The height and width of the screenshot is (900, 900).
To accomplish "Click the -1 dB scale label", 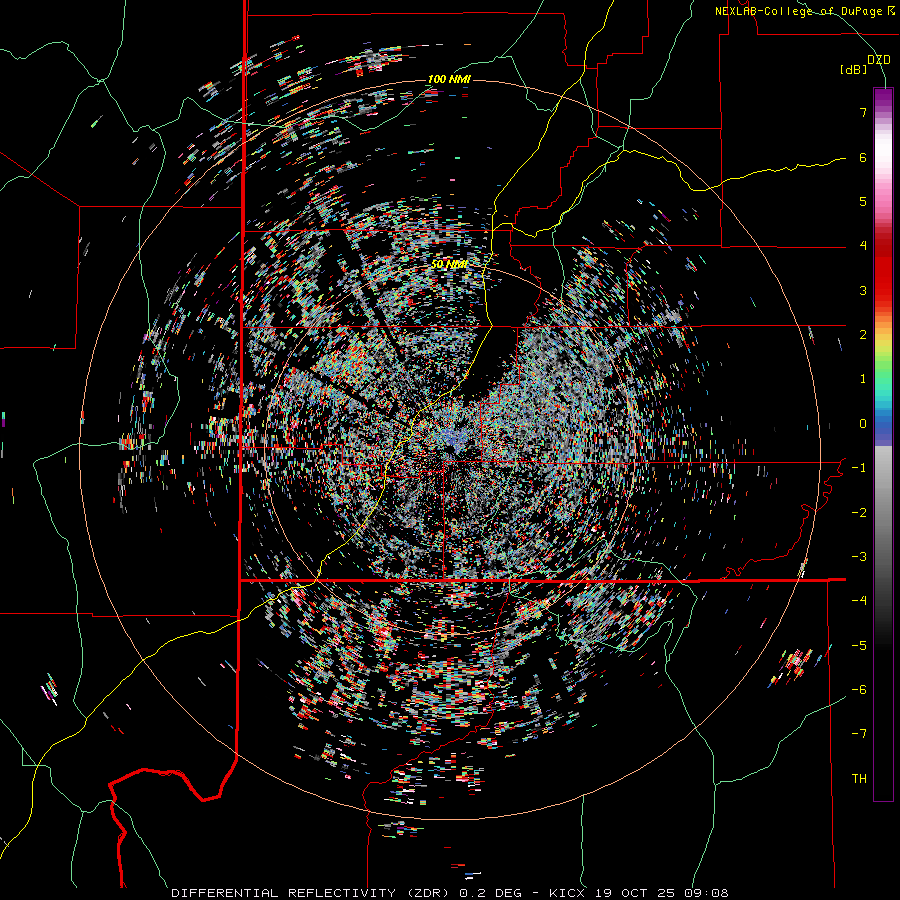I will tap(859, 468).
